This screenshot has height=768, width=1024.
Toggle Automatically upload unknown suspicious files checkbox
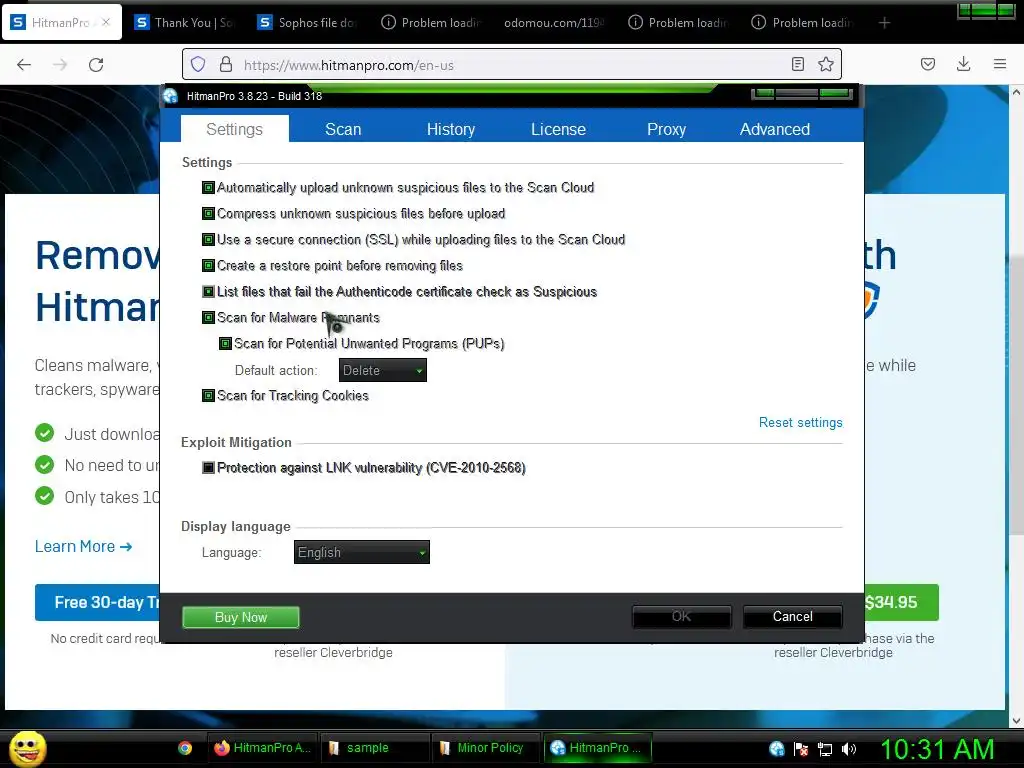click(x=208, y=187)
